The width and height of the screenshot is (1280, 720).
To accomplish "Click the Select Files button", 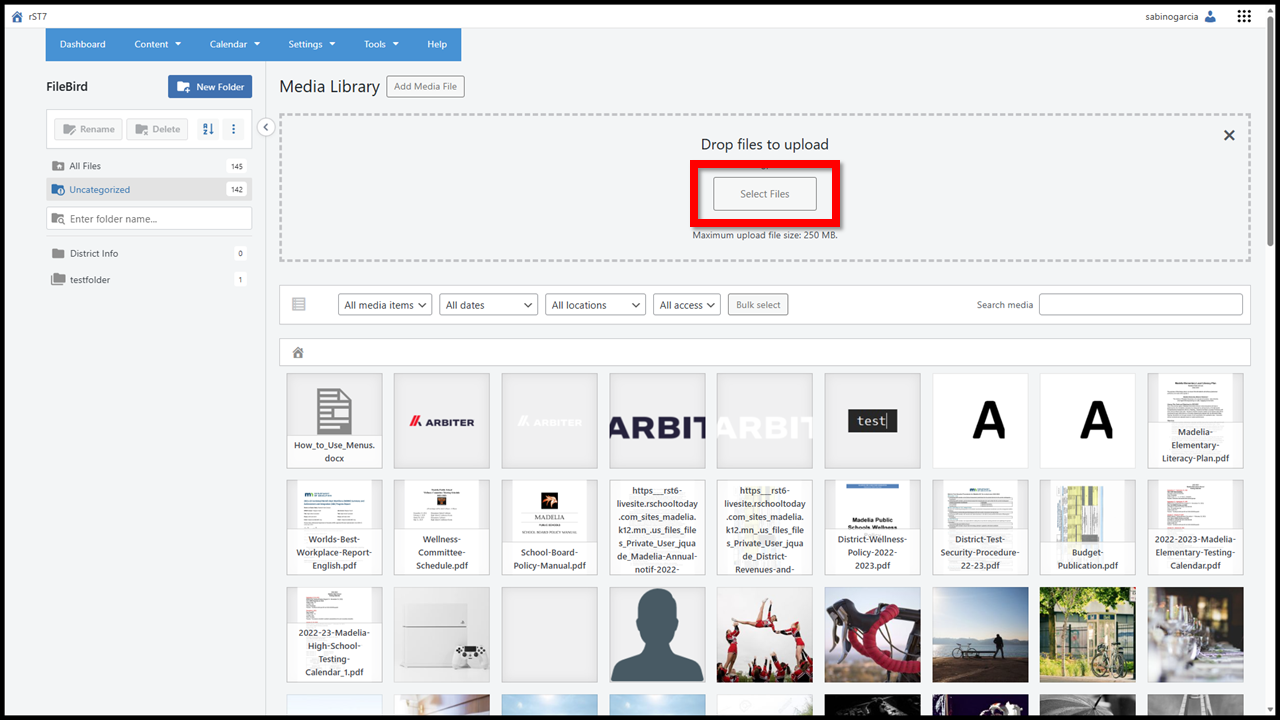I will click(x=765, y=194).
